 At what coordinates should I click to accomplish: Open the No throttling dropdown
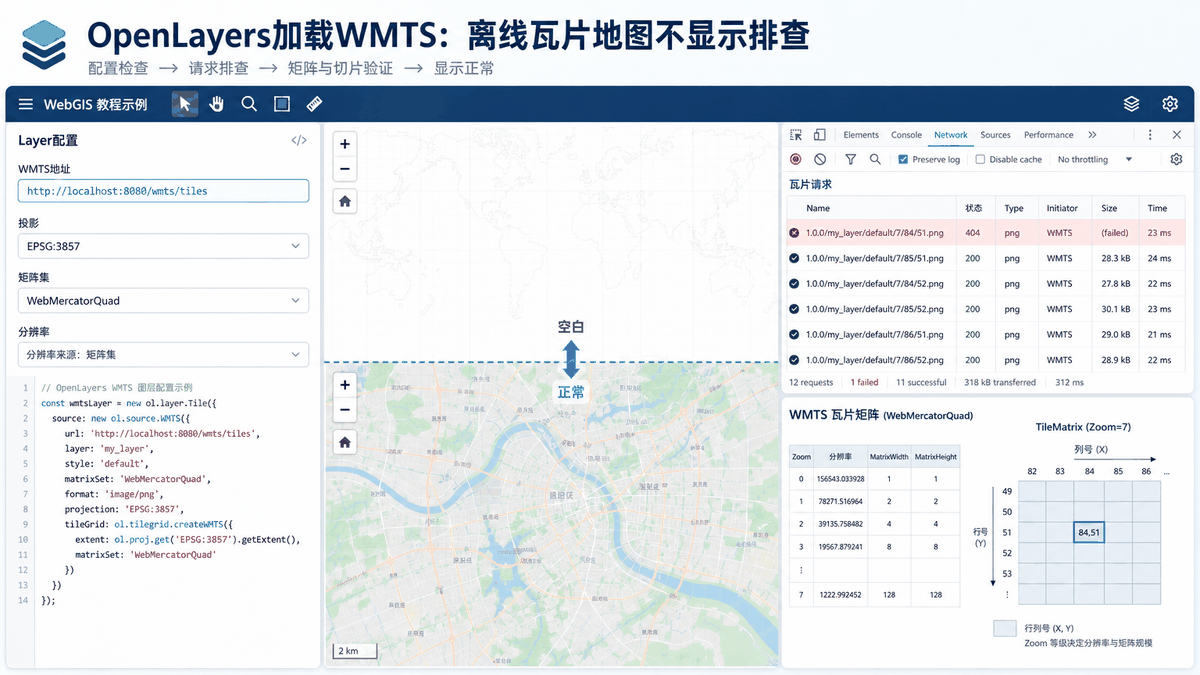[x=1095, y=159]
